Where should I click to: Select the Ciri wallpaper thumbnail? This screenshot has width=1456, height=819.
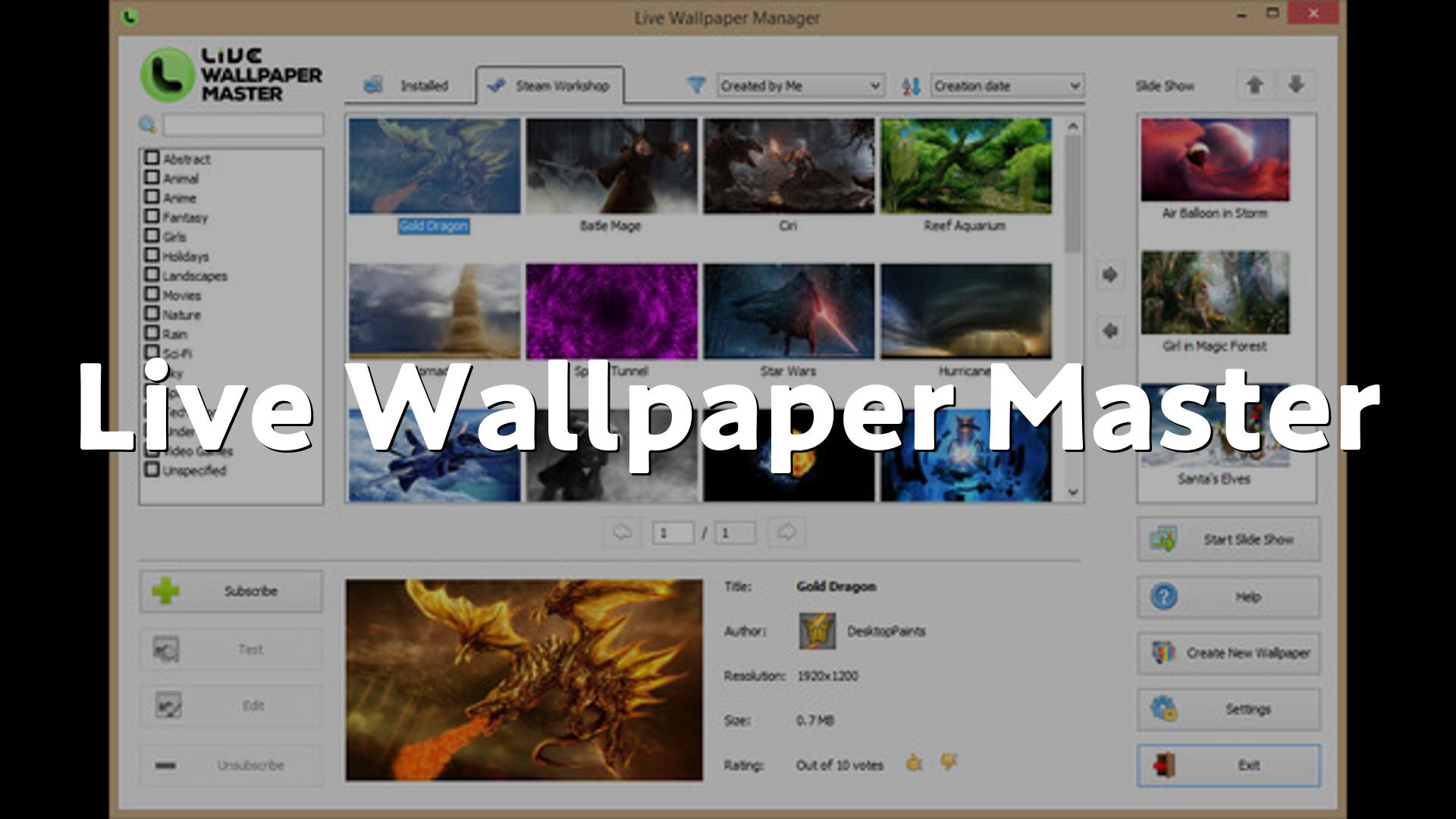click(x=789, y=166)
